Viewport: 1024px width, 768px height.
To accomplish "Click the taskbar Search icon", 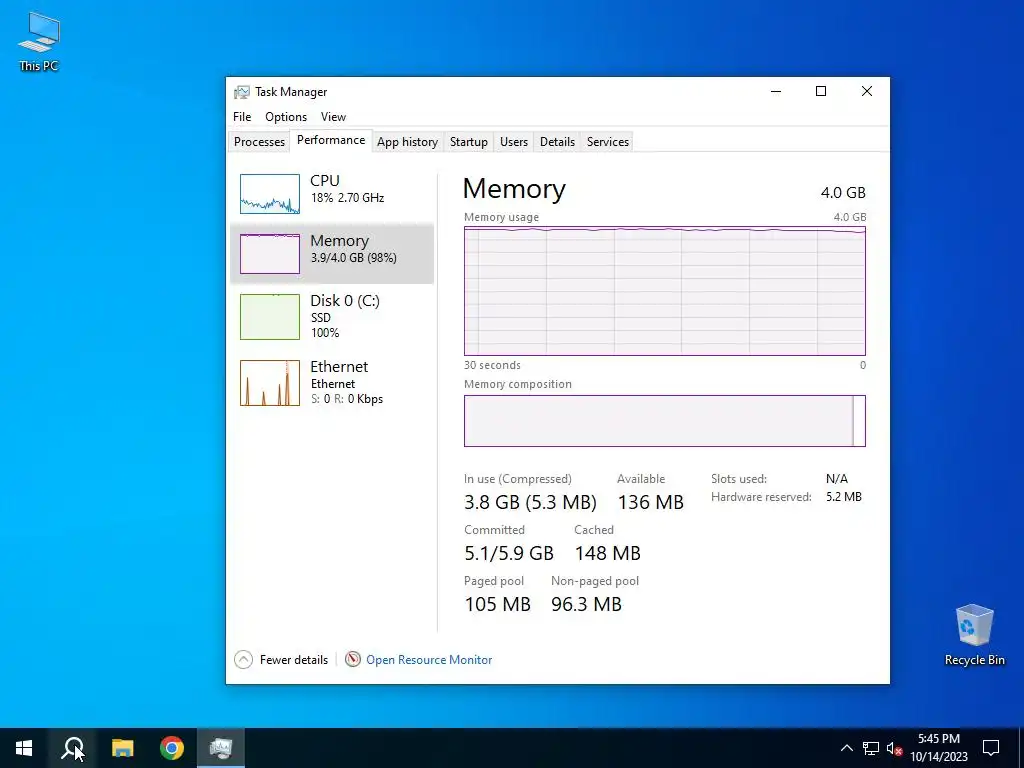I will coord(73,748).
